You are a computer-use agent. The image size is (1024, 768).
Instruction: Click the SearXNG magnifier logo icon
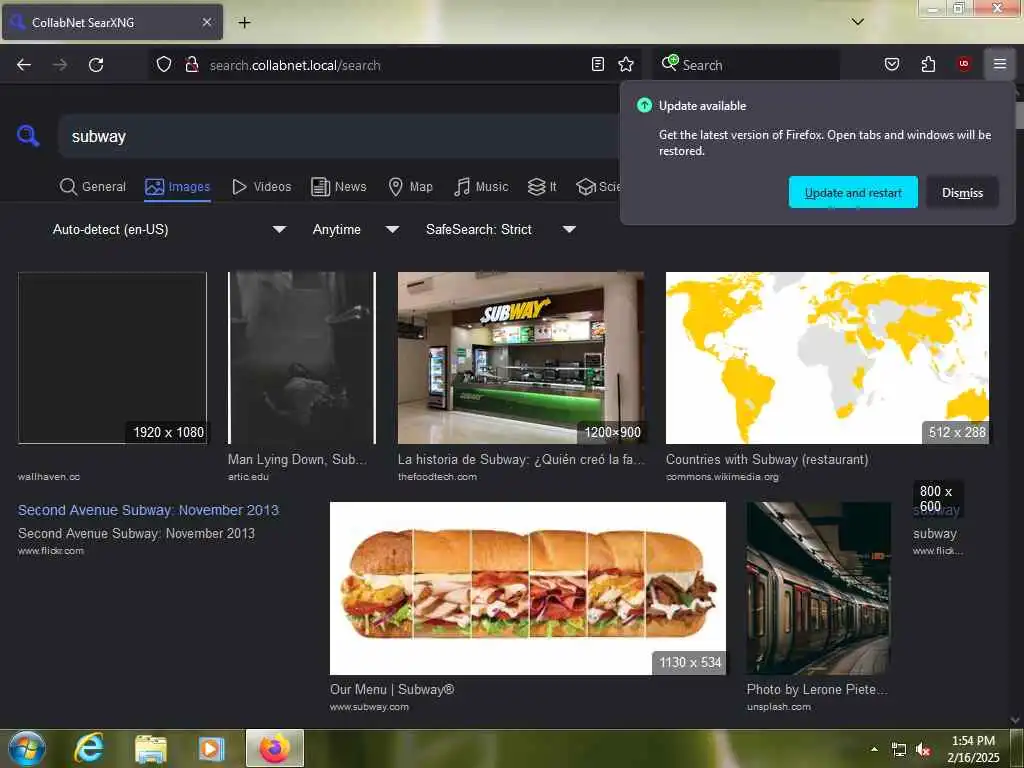tap(28, 136)
